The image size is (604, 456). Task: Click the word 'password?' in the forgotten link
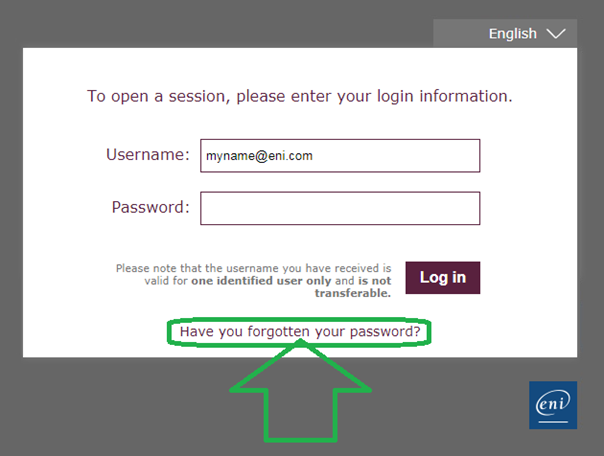(385, 332)
